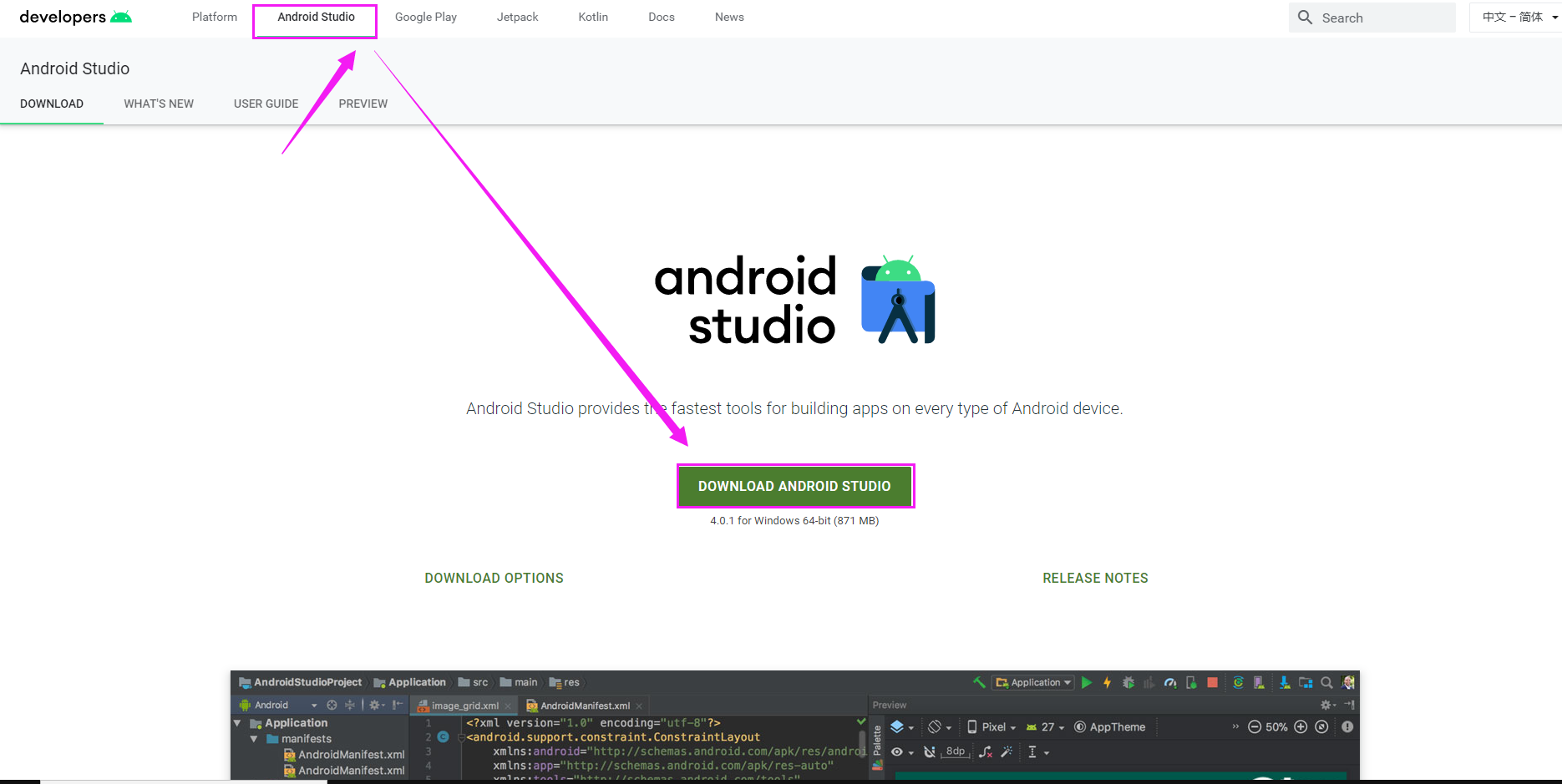
Task: Click the zoom out minus icon
Action: (1255, 726)
